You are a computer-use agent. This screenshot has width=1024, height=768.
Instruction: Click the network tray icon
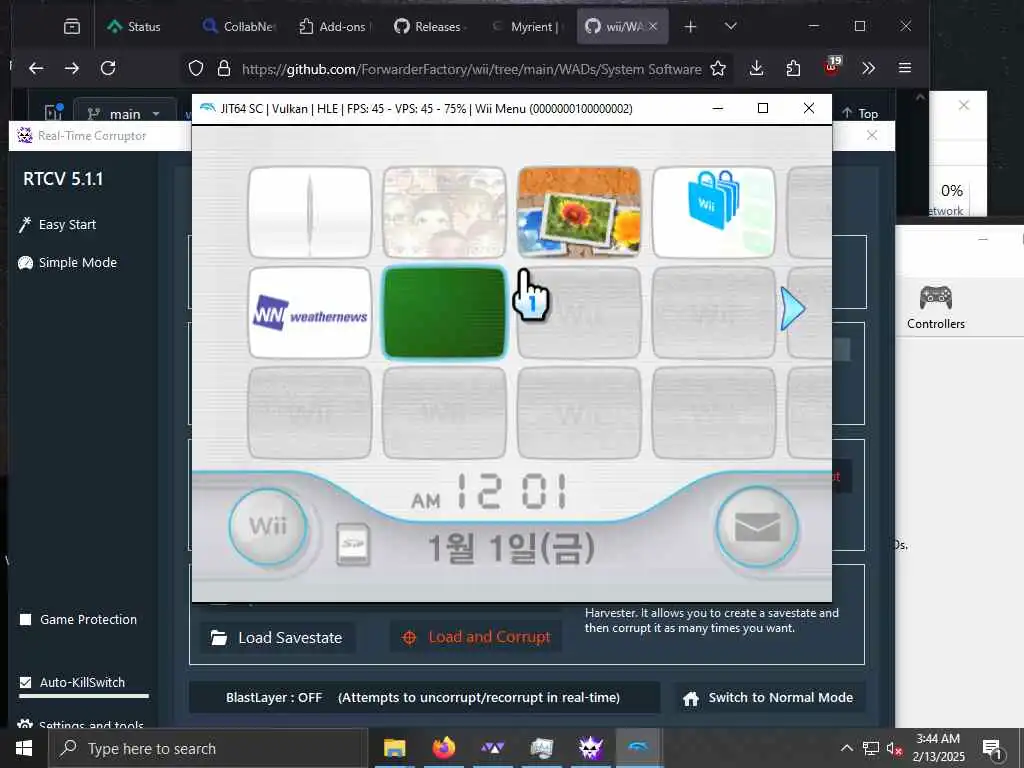871,748
